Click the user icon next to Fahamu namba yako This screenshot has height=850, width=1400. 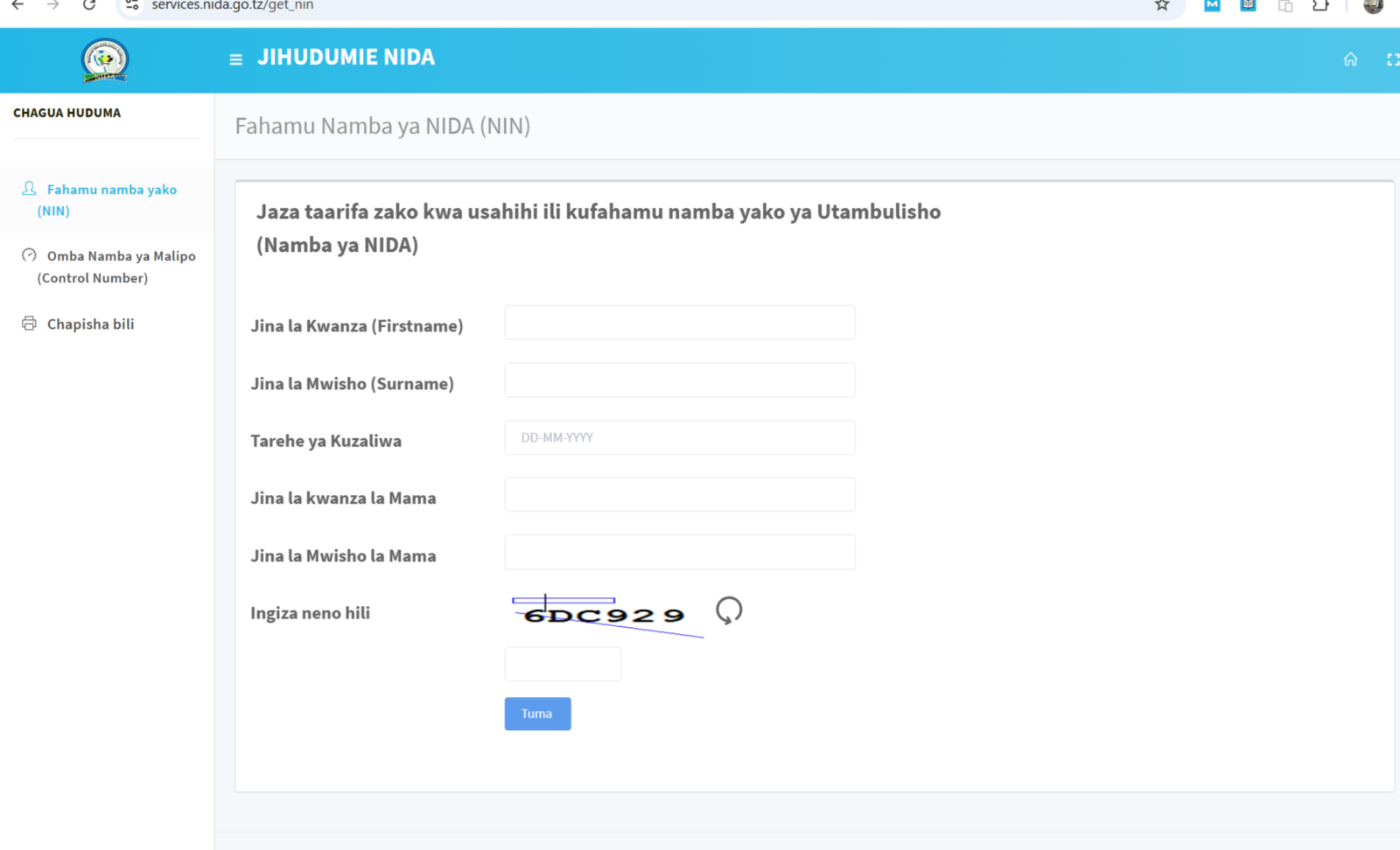tap(29, 189)
